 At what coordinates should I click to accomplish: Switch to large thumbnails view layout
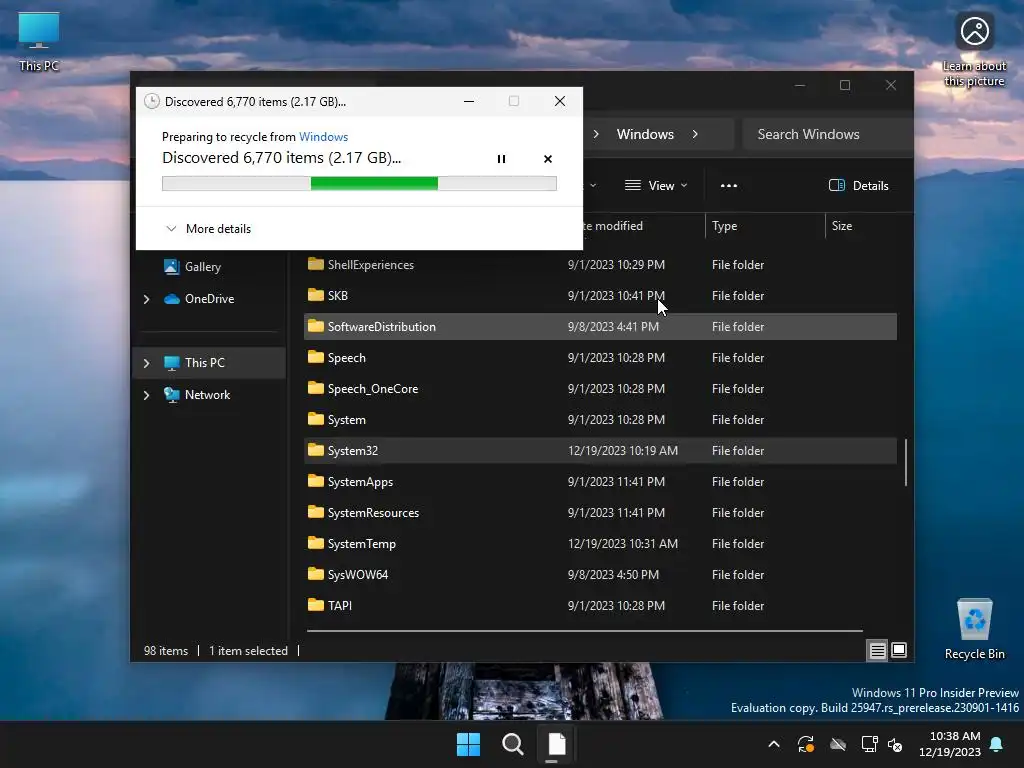tap(899, 650)
